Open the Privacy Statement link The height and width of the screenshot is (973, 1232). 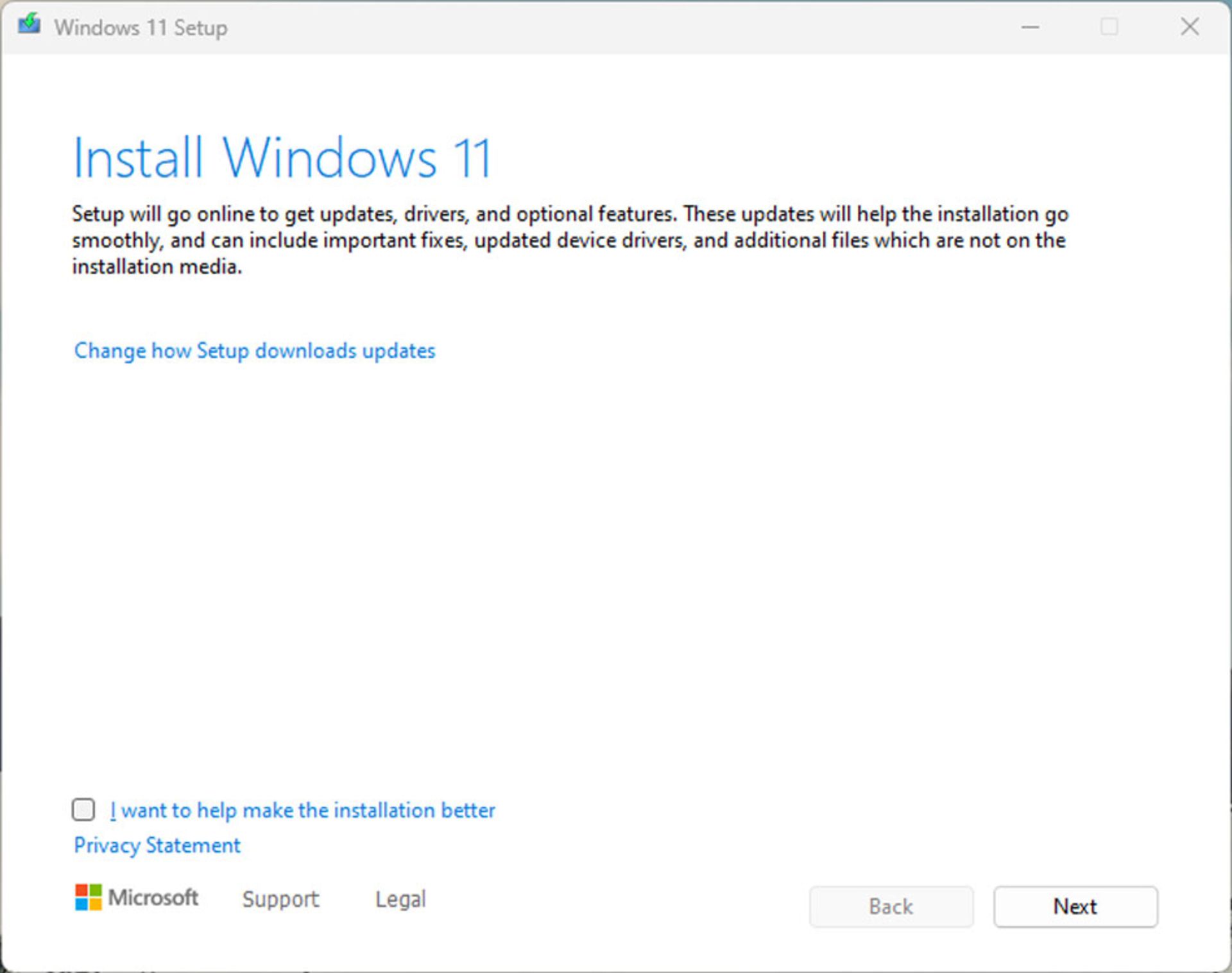157,845
